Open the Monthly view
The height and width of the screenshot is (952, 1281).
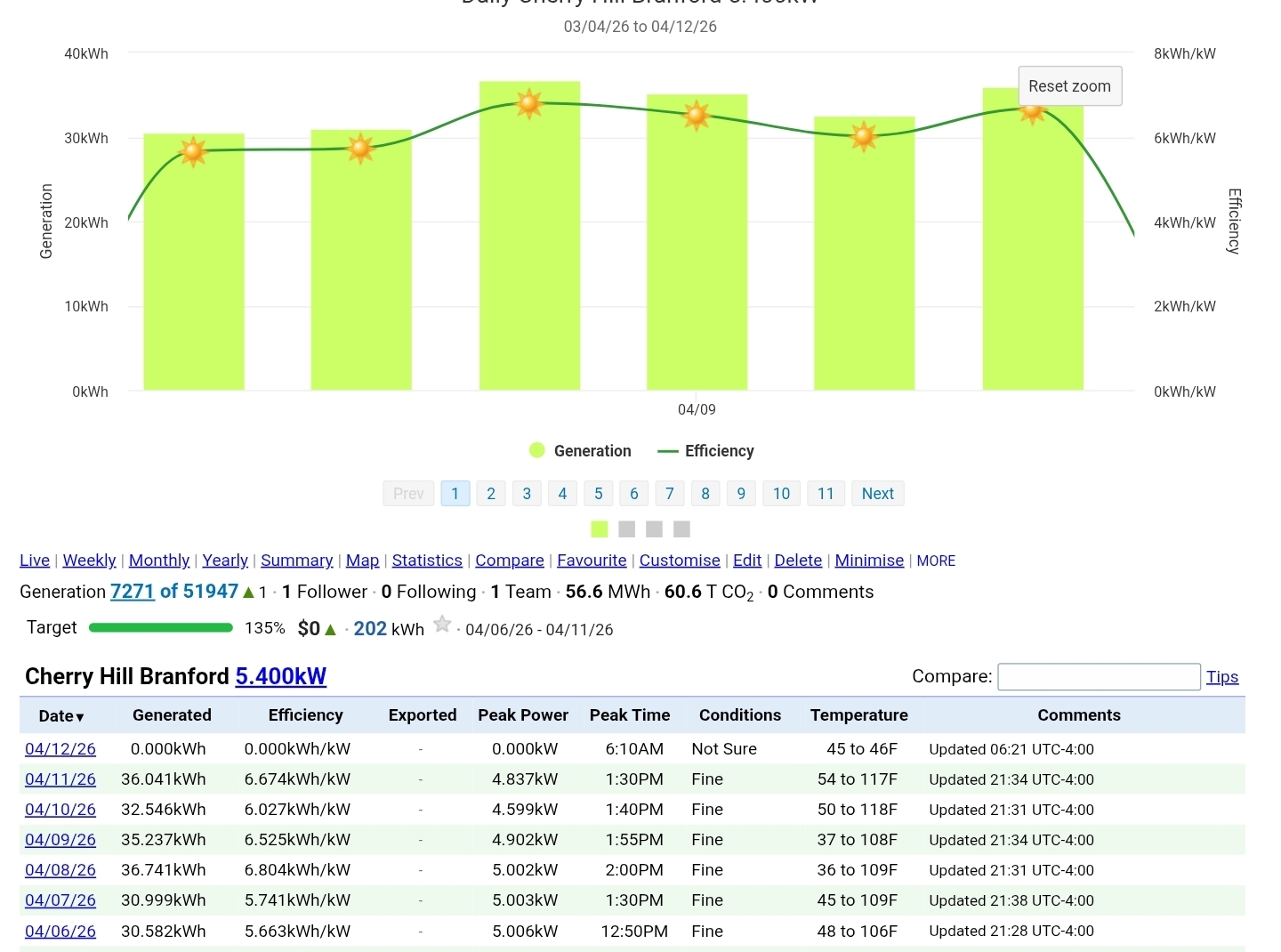[x=159, y=561]
